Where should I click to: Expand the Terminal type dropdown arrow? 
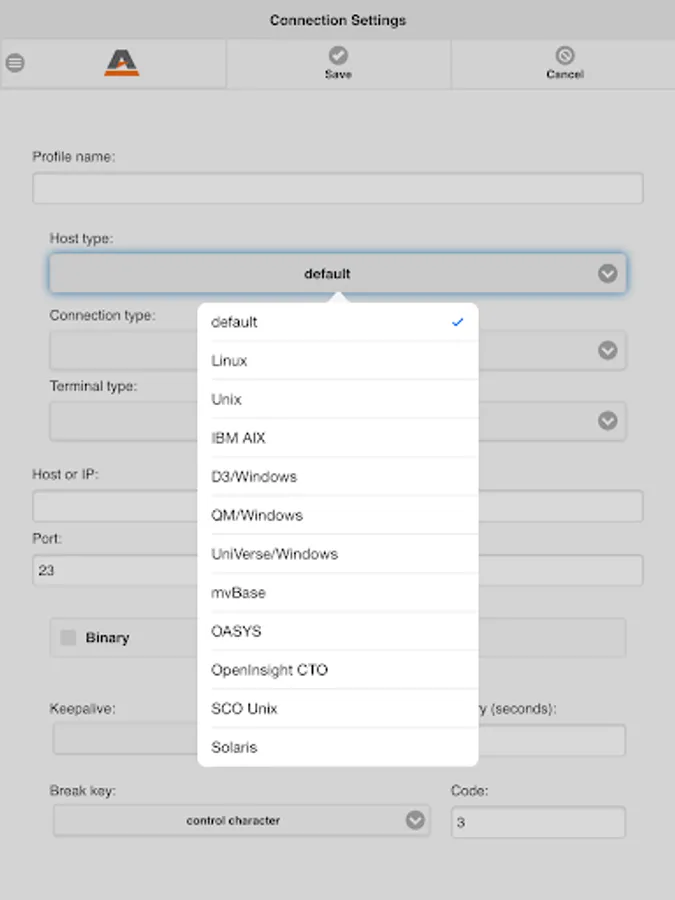(607, 421)
